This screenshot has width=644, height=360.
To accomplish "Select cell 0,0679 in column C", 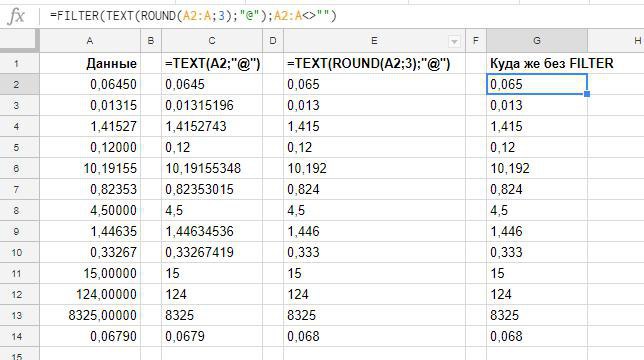I will click(x=212, y=336).
